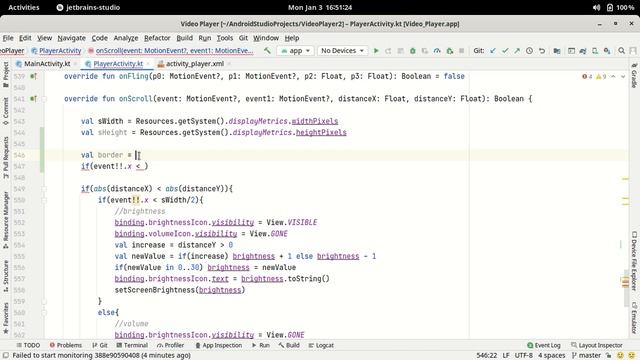The image size is (640, 360).
Task: Open Device File Explorer on right edge
Action: point(634,261)
